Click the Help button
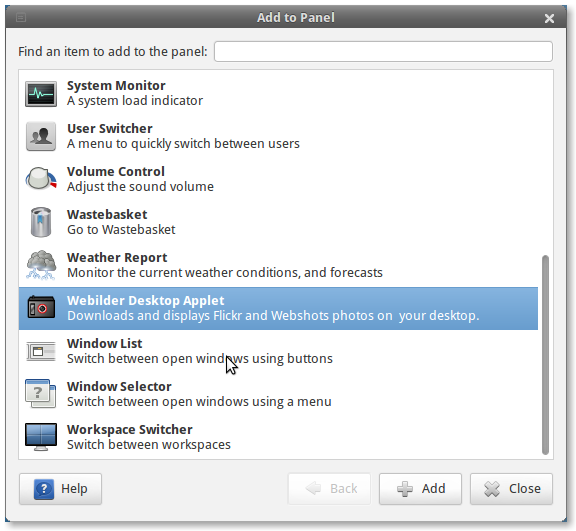Viewport: 576px width, 531px height. coord(60,489)
